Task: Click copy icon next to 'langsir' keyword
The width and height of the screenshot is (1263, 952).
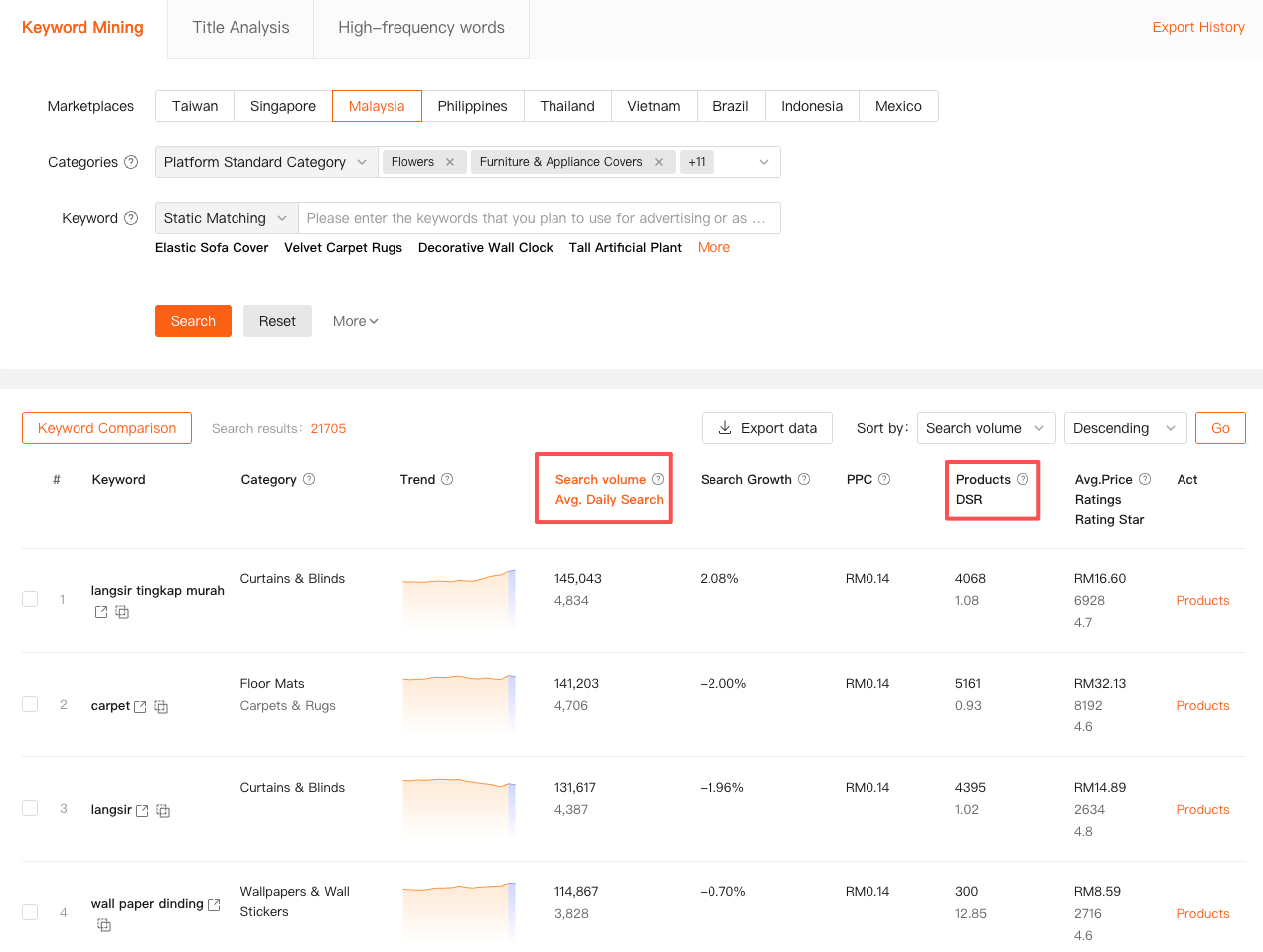Action: (x=163, y=811)
